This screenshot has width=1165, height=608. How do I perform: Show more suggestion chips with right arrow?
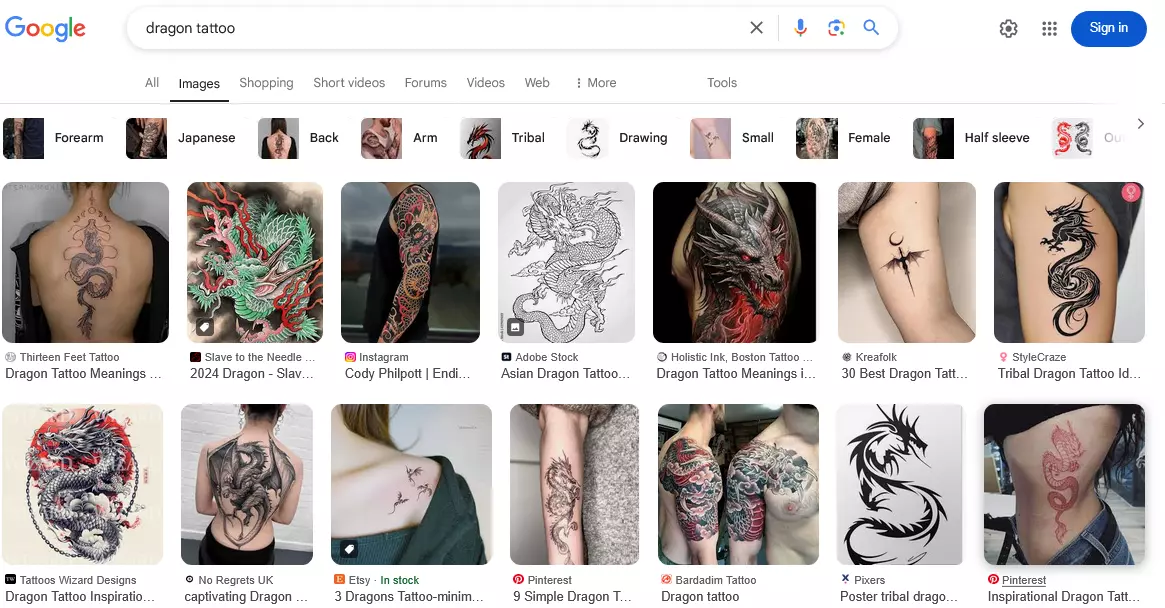[1140, 123]
